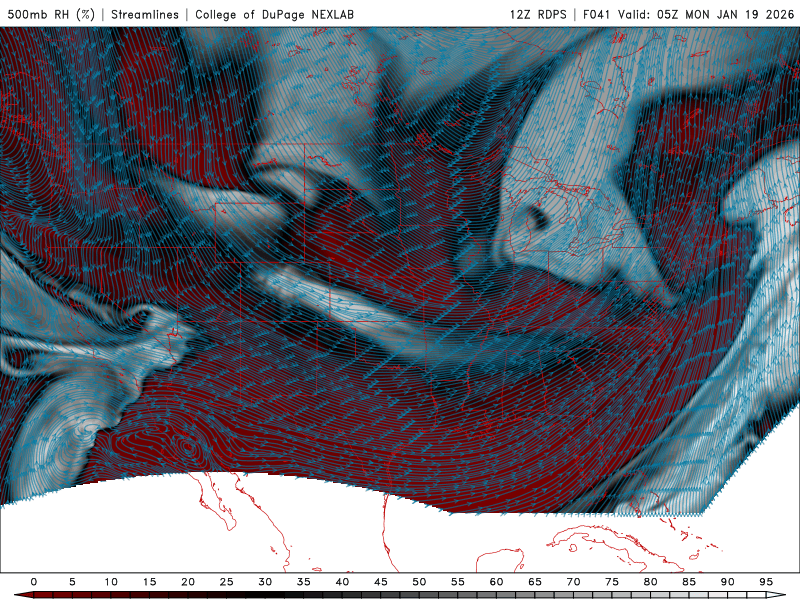The image size is (800, 600).
Task: Click the '12Z RDPS' model run label
Action: 538,14
